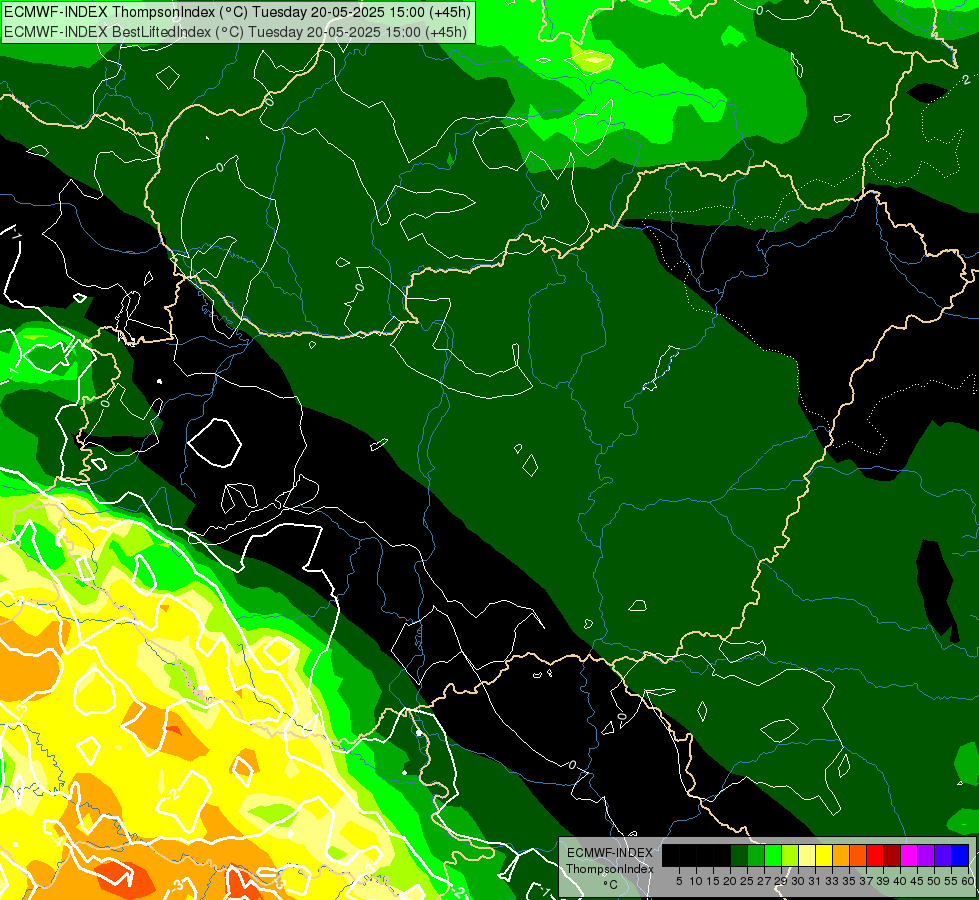Click the legend tick label 25

747,881
